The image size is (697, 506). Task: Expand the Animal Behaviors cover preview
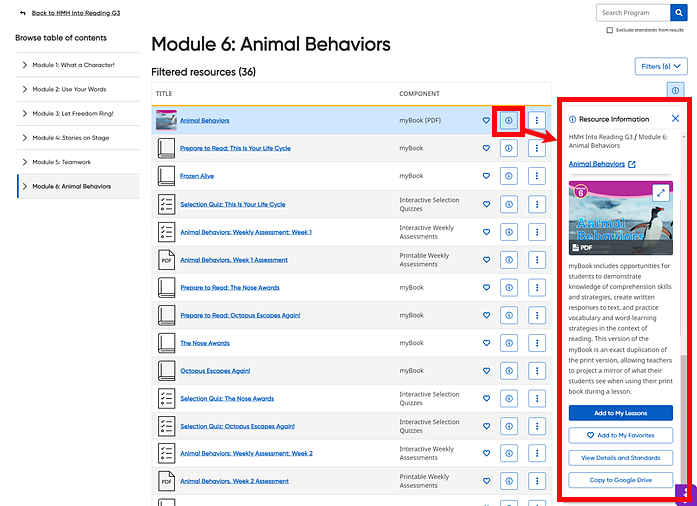pos(661,193)
